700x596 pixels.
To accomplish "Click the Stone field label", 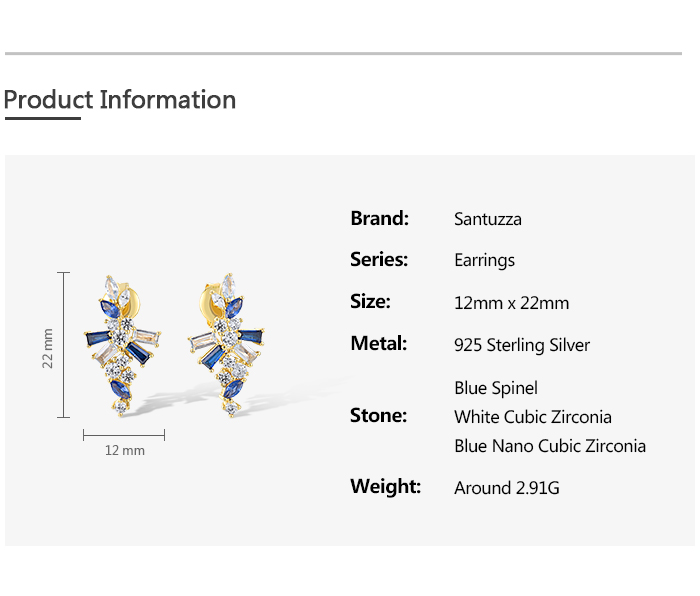I will tap(378, 416).
